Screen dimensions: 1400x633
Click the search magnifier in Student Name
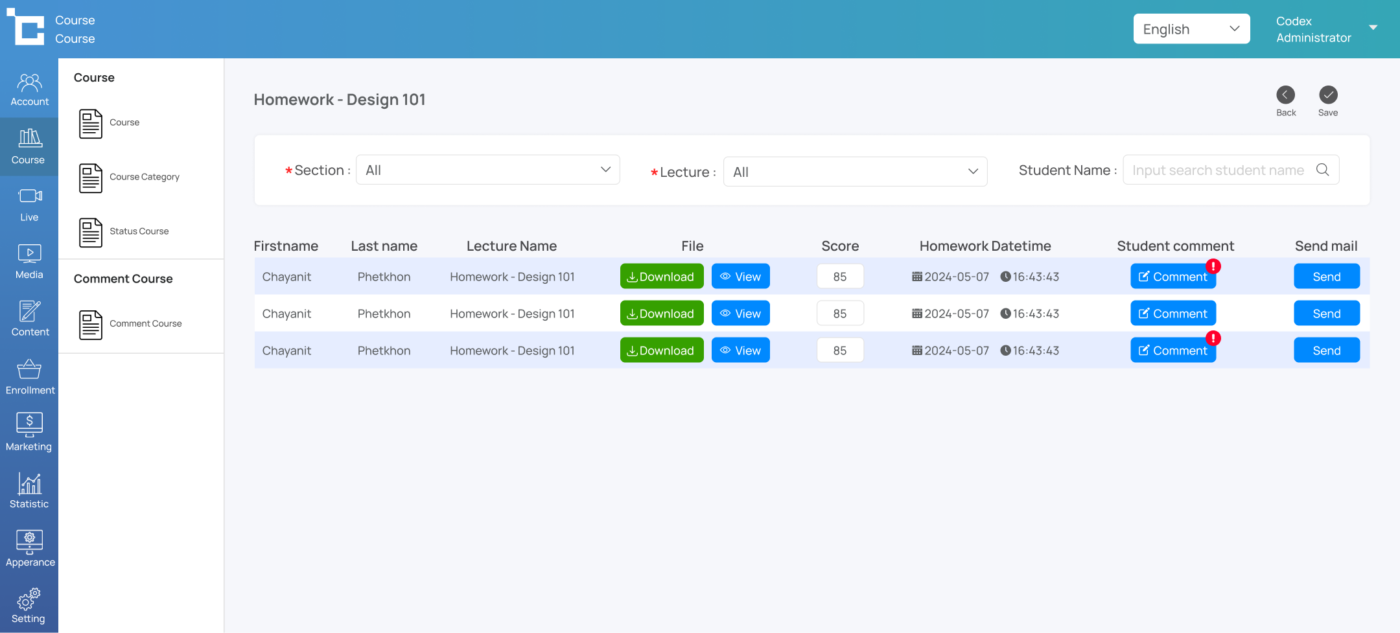[1322, 170]
